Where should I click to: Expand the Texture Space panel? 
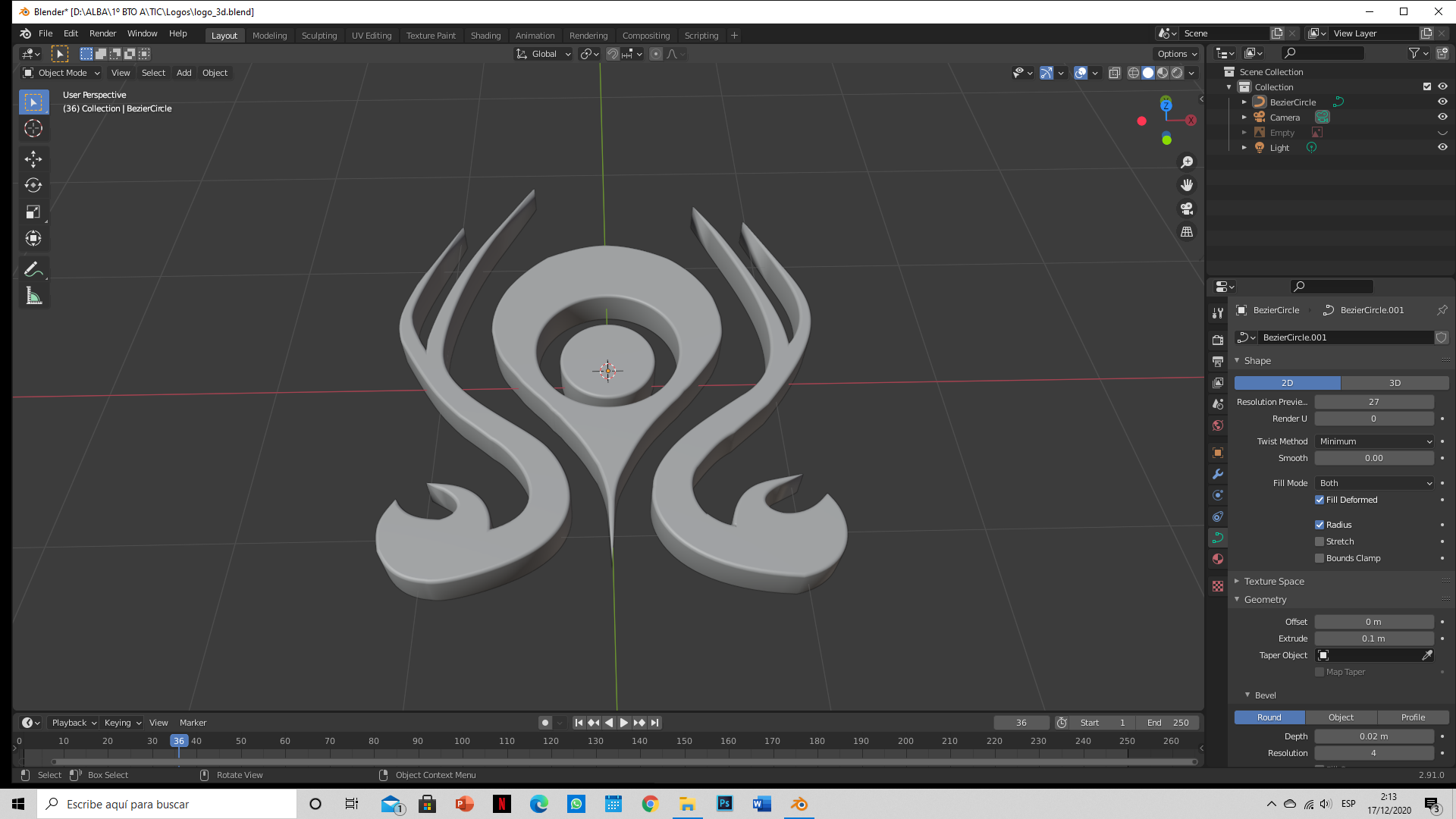pos(1274,582)
